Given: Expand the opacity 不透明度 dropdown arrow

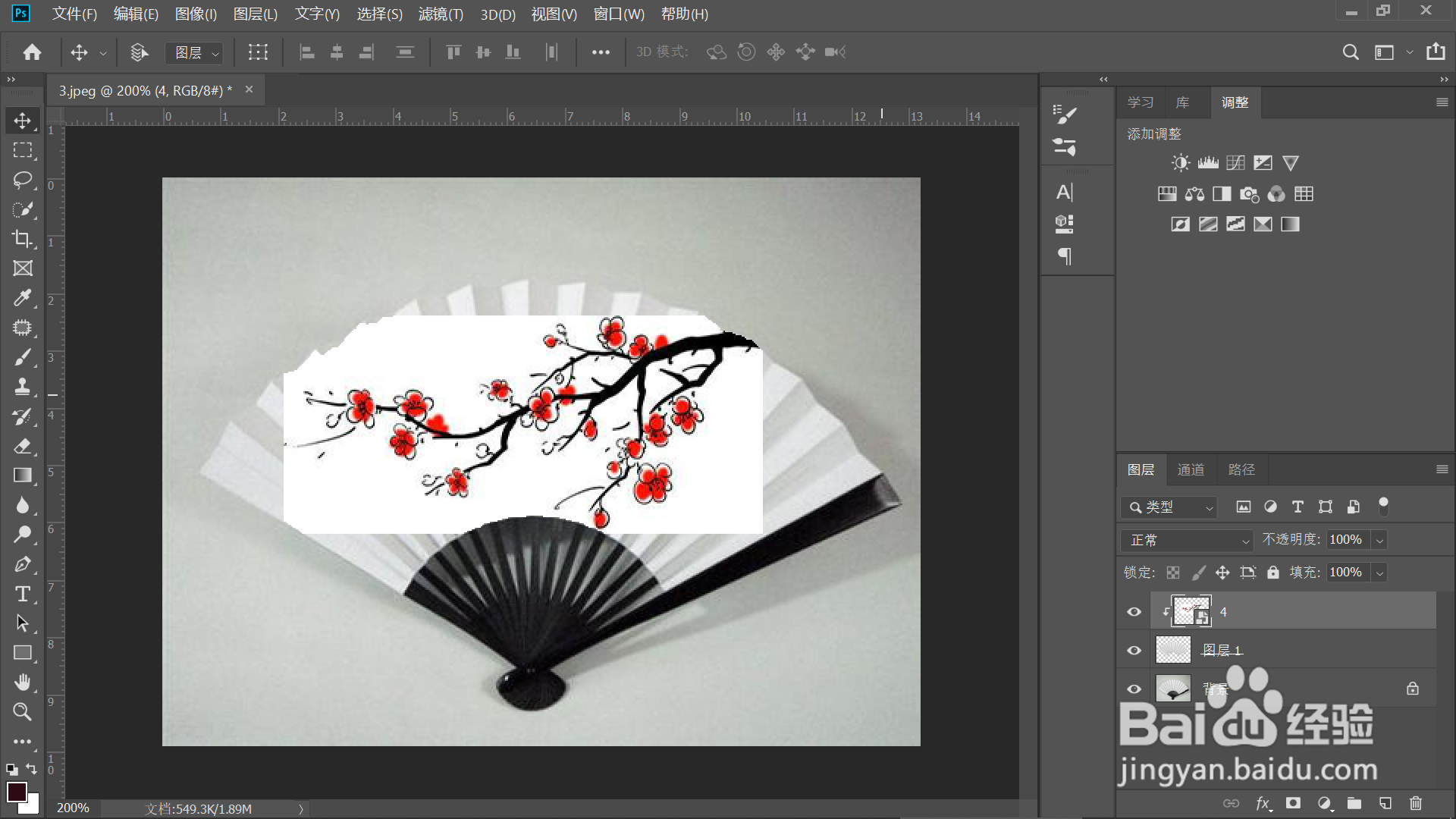Looking at the screenshot, I should click(x=1380, y=540).
